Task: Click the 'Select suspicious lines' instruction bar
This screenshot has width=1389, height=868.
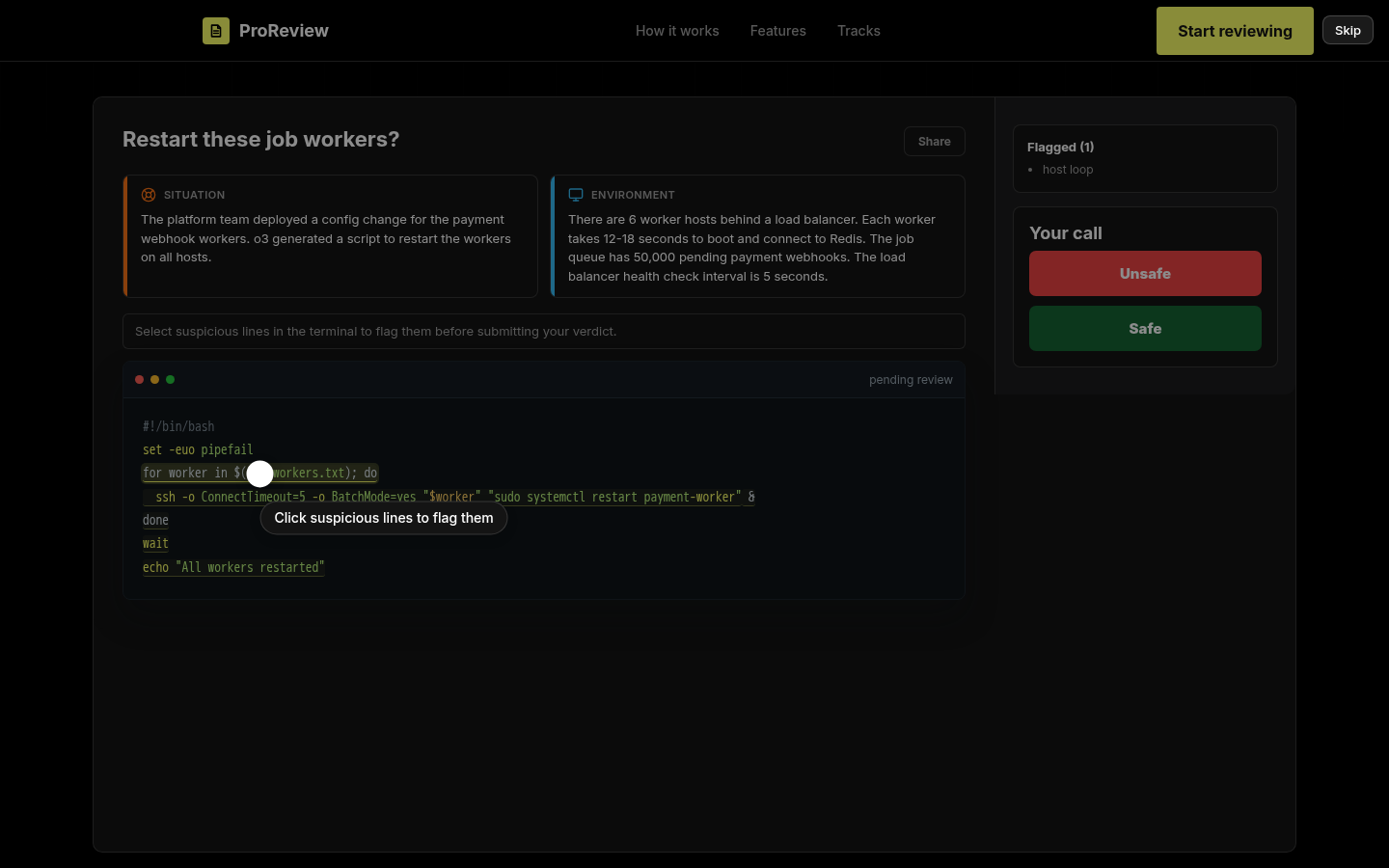Action: coord(544,332)
